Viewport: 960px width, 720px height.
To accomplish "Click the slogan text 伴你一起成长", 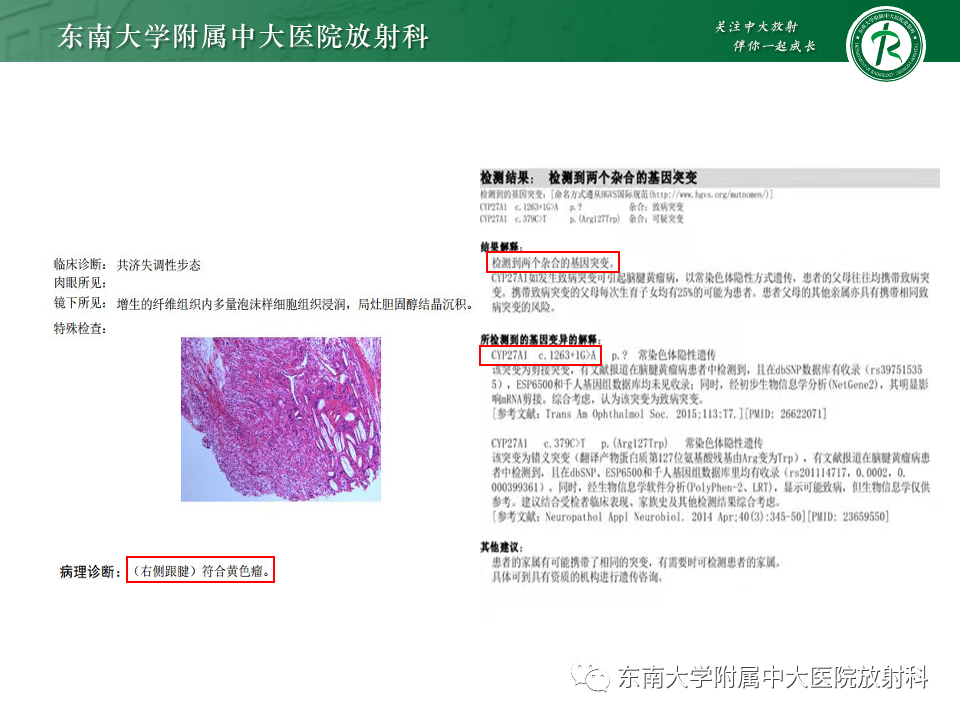I will pyautogui.click(x=774, y=46).
